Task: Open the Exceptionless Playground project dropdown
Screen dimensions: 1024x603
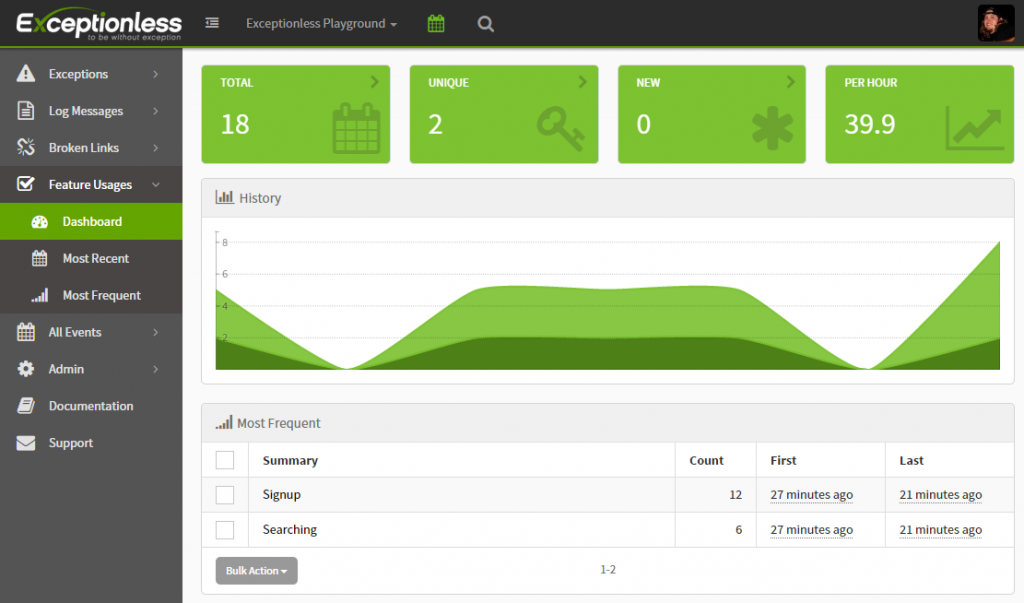Action: tap(321, 23)
